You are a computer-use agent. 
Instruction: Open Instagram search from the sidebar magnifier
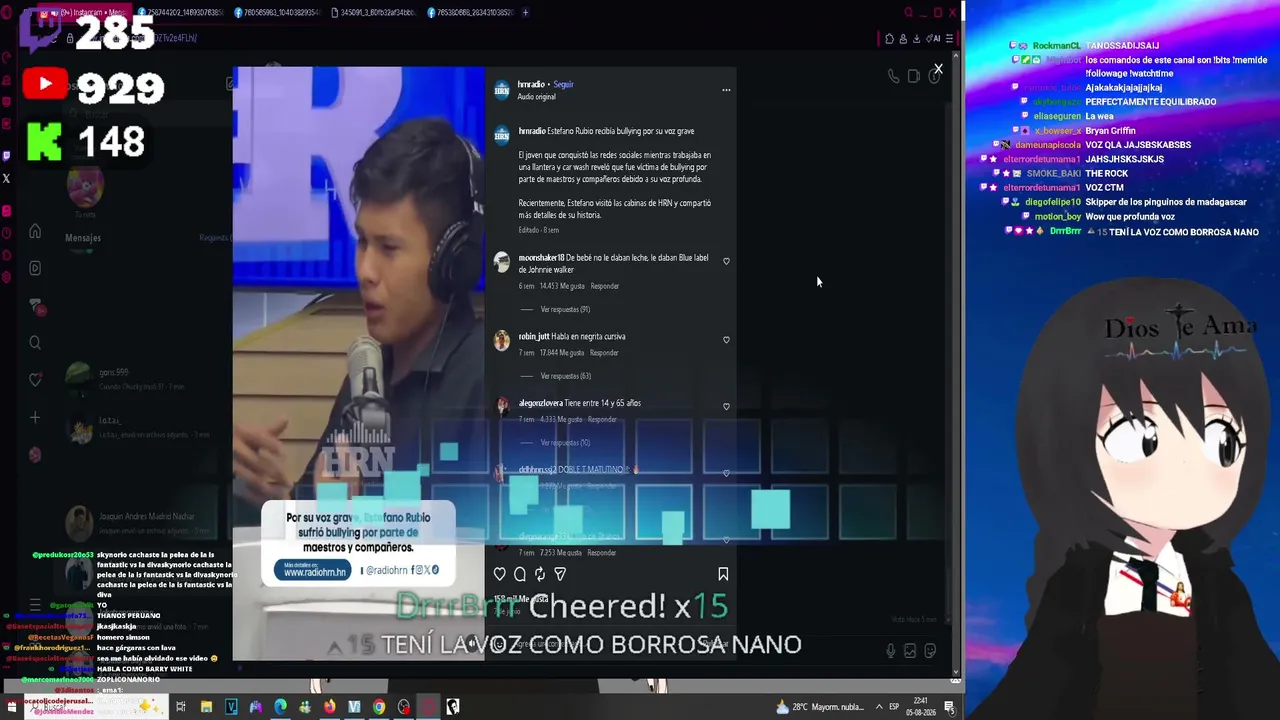(x=35, y=343)
